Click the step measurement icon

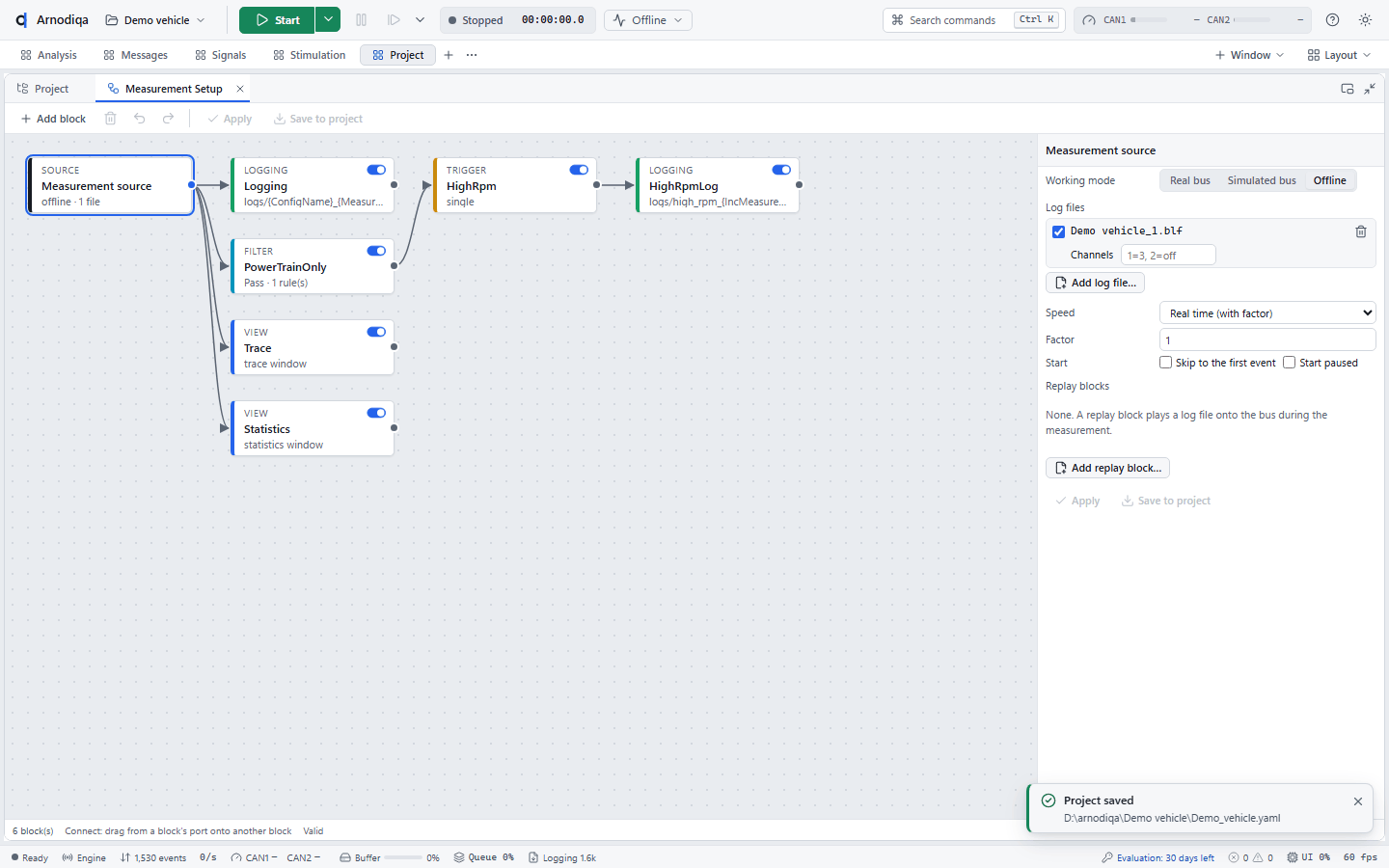[394, 20]
